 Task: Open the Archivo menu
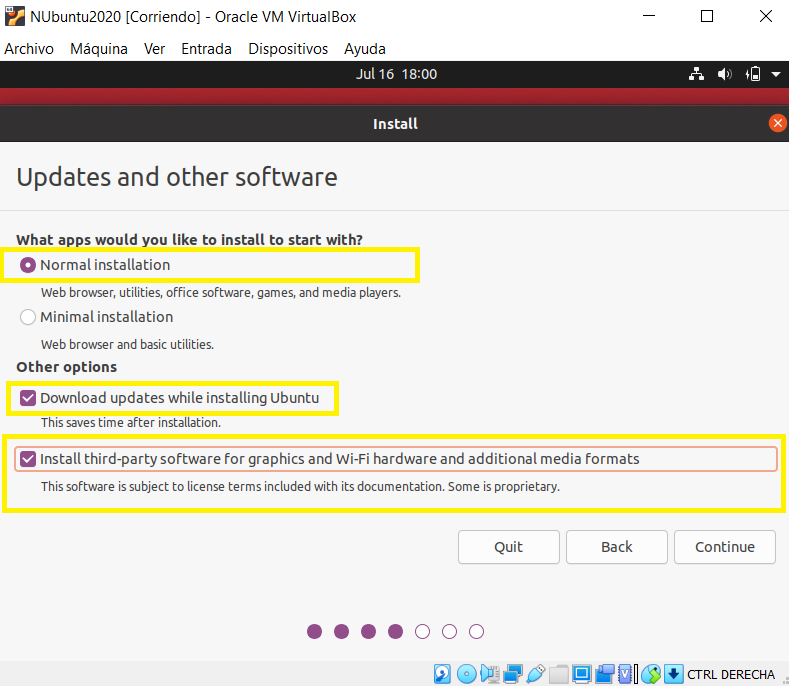click(x=29, y=49)
